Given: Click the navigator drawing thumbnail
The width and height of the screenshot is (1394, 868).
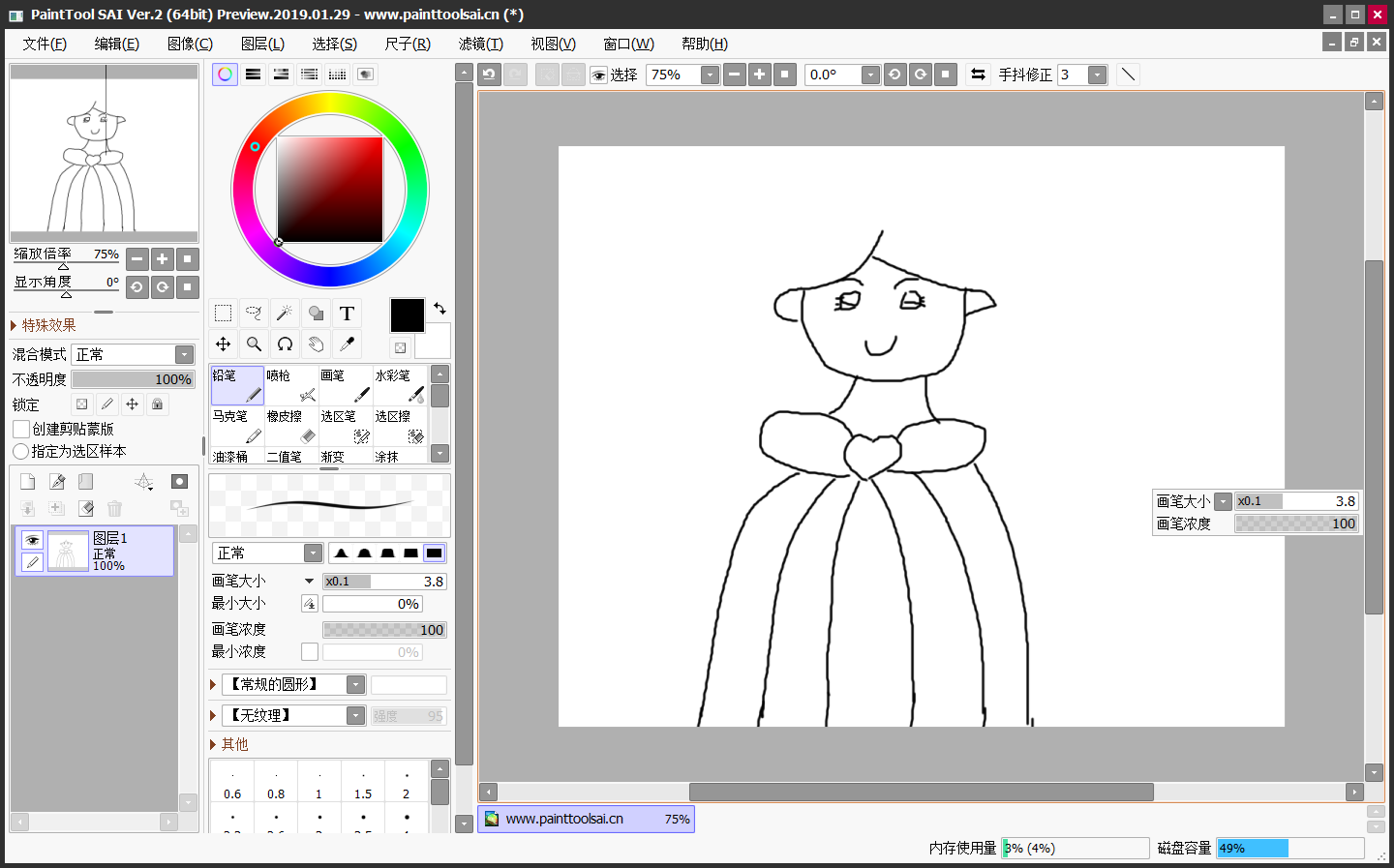Looking at the screenshot, I should point(104,155).
